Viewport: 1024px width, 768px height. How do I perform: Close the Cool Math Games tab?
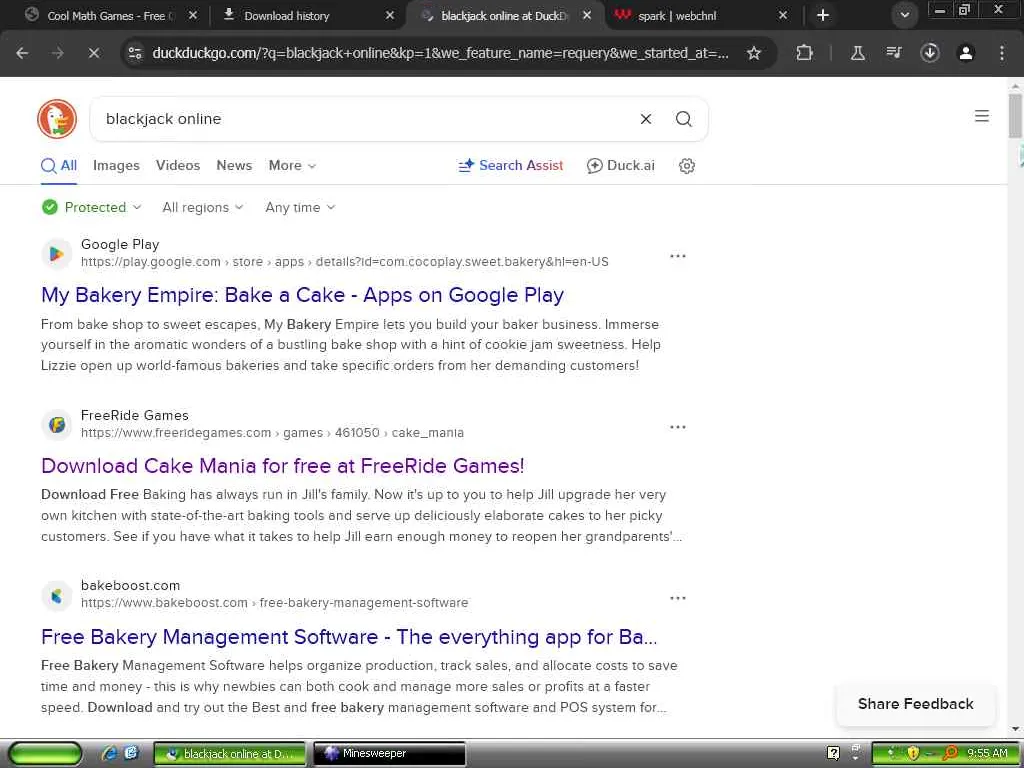coord(193,15)
